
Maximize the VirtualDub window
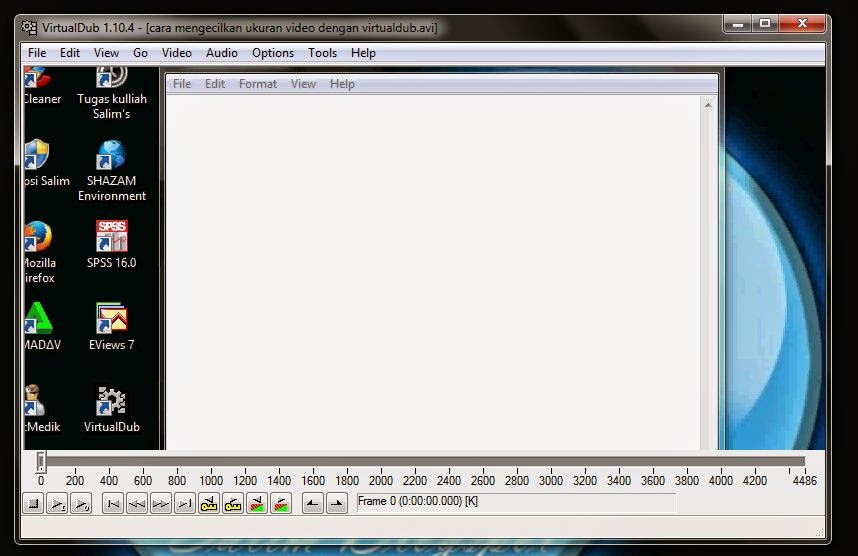coord(765,24)
